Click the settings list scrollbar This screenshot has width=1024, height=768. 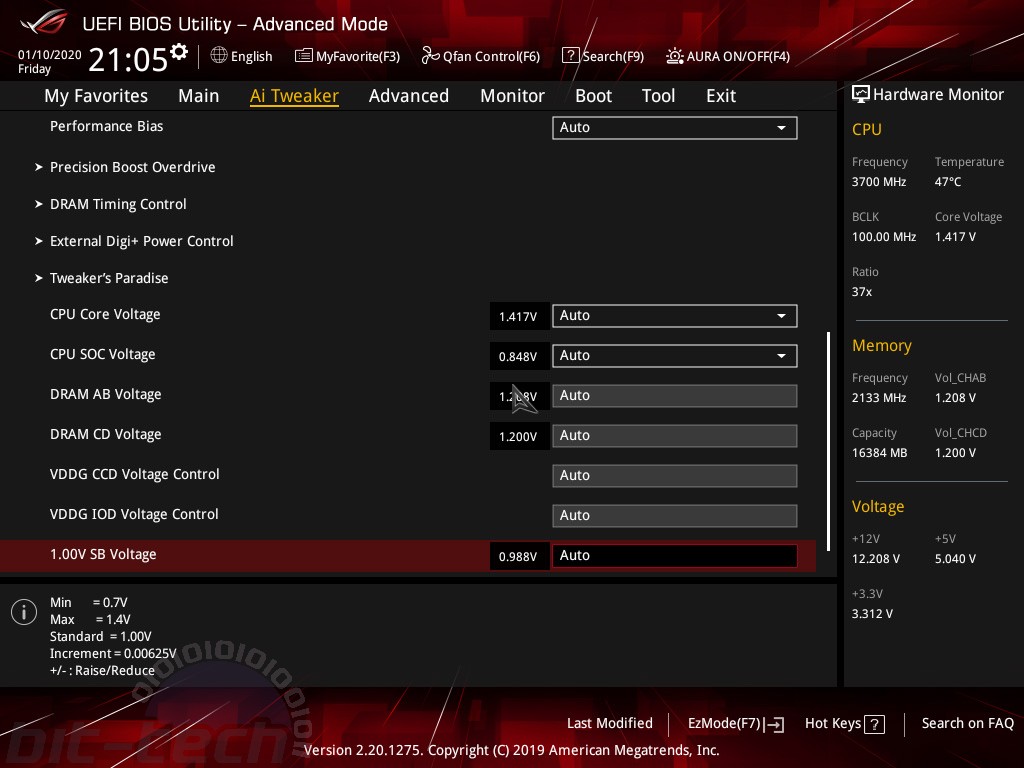[829, 441]
